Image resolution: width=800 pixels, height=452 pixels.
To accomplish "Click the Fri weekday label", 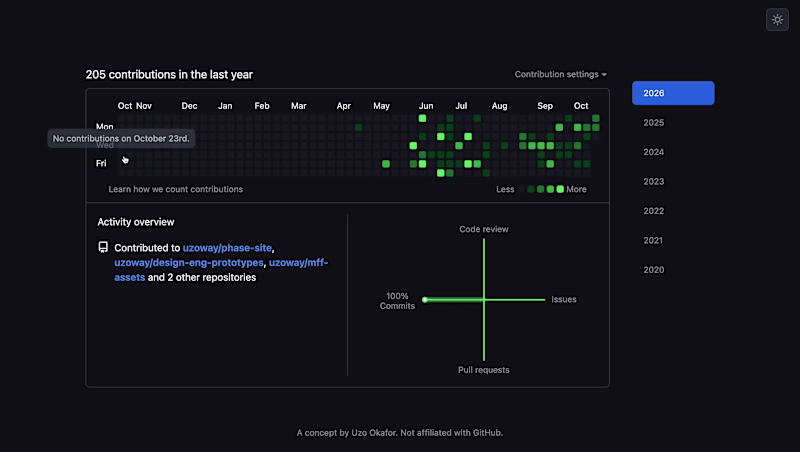I will pyautogui.click(x=101, y=163).
